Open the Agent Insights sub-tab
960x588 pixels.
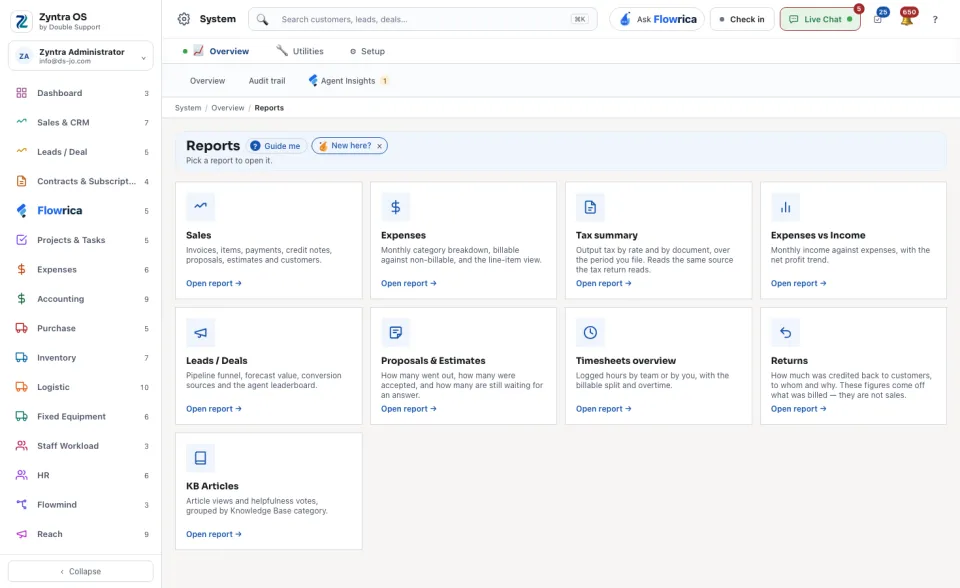click(x=348, y=81)
